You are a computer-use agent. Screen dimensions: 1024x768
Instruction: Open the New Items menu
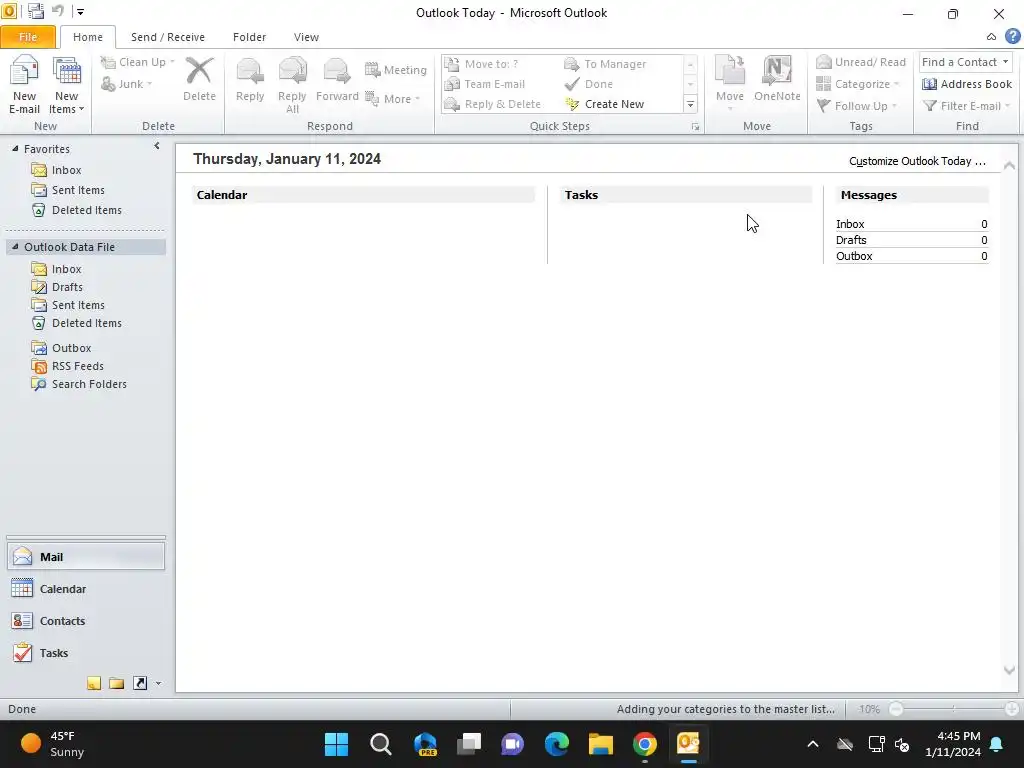click(66, 85)
